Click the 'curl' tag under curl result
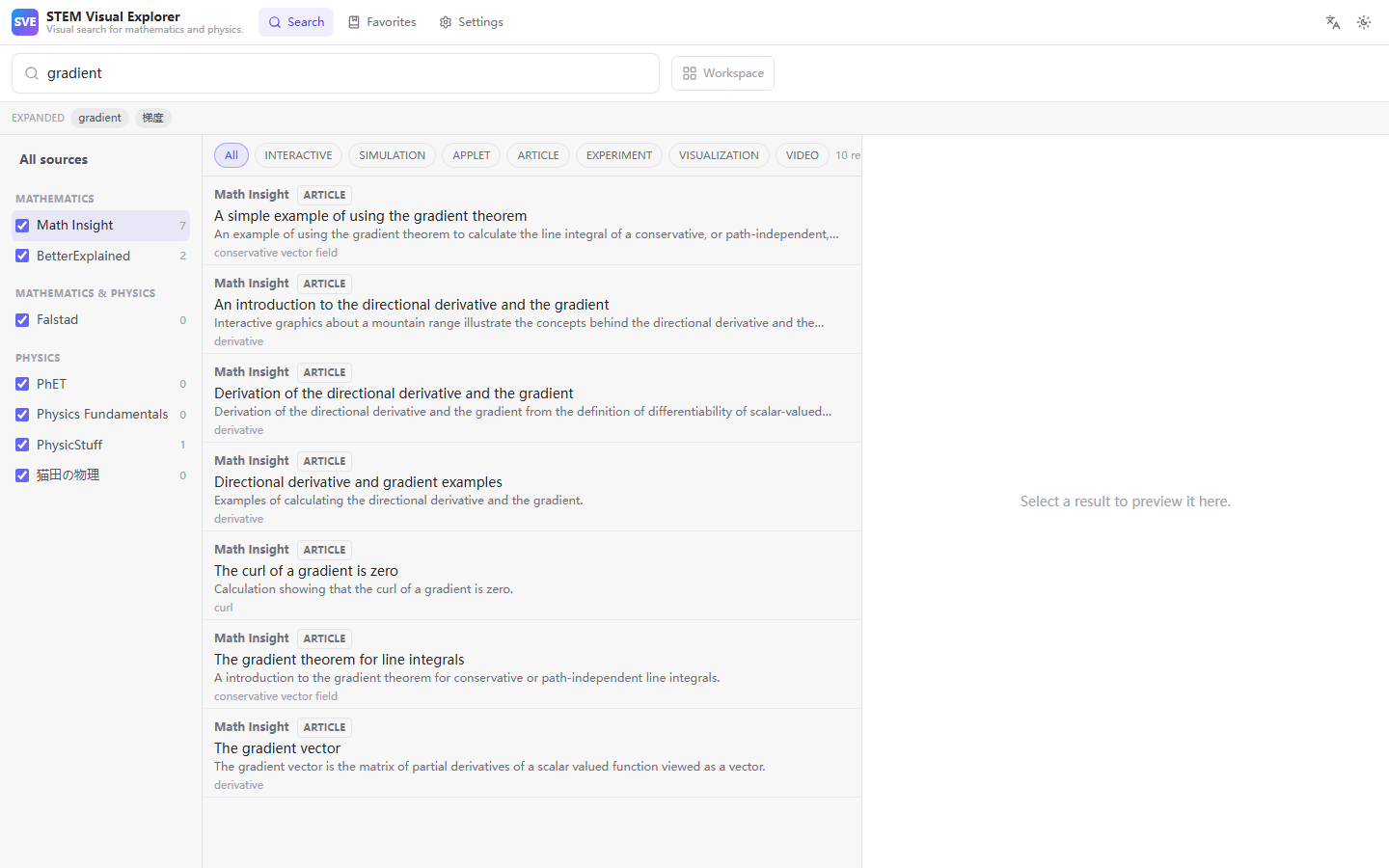 click(224, 608)
